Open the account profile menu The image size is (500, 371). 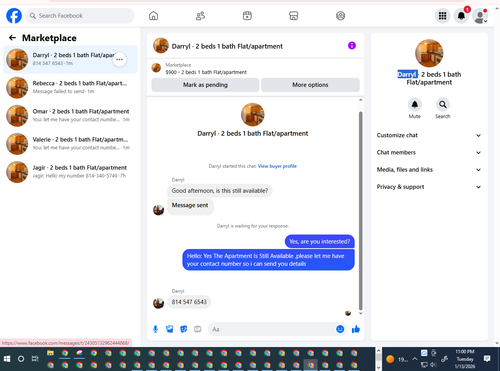[x=480, y=16]
